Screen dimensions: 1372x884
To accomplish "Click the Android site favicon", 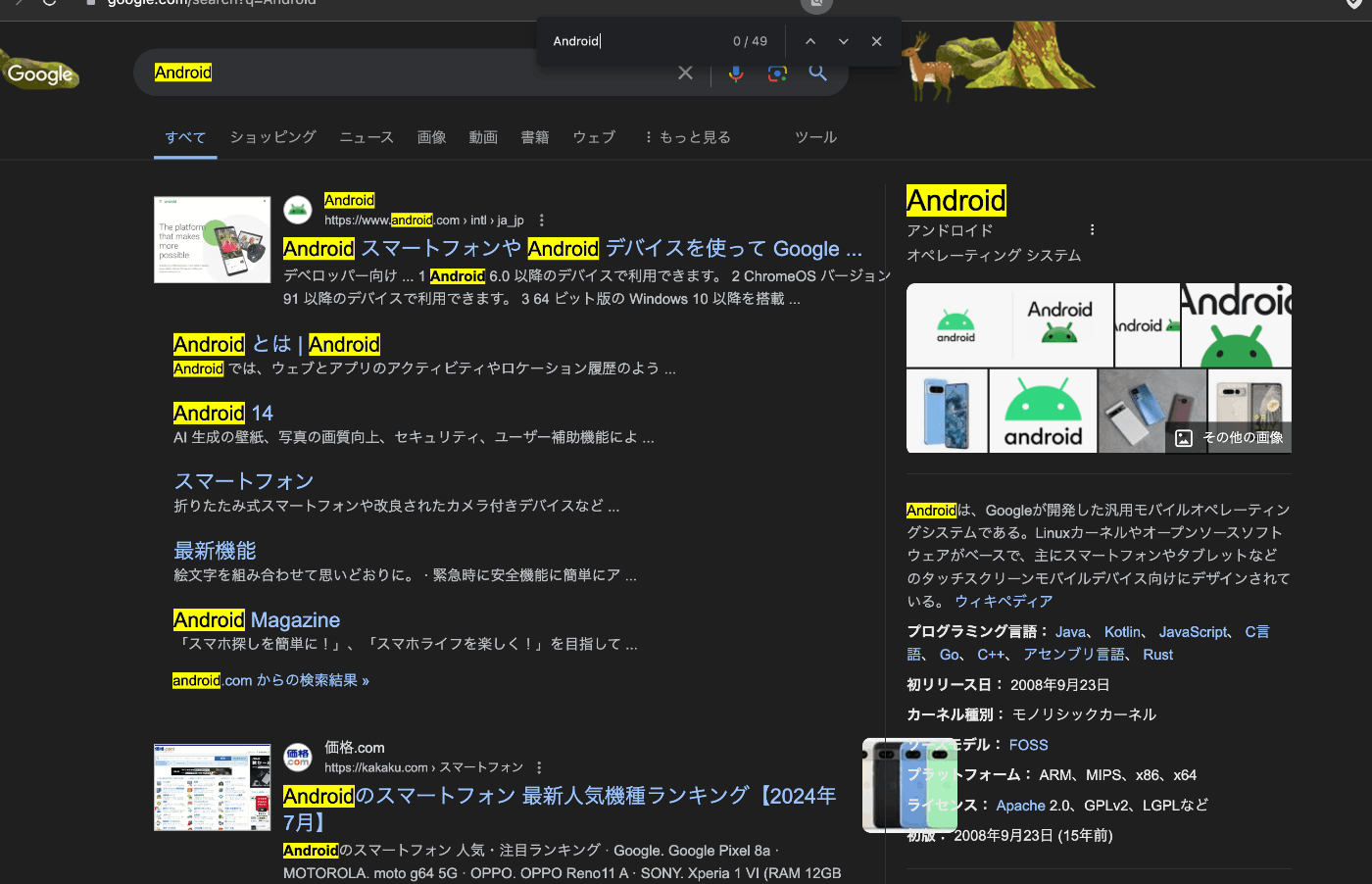I will 298,210.
